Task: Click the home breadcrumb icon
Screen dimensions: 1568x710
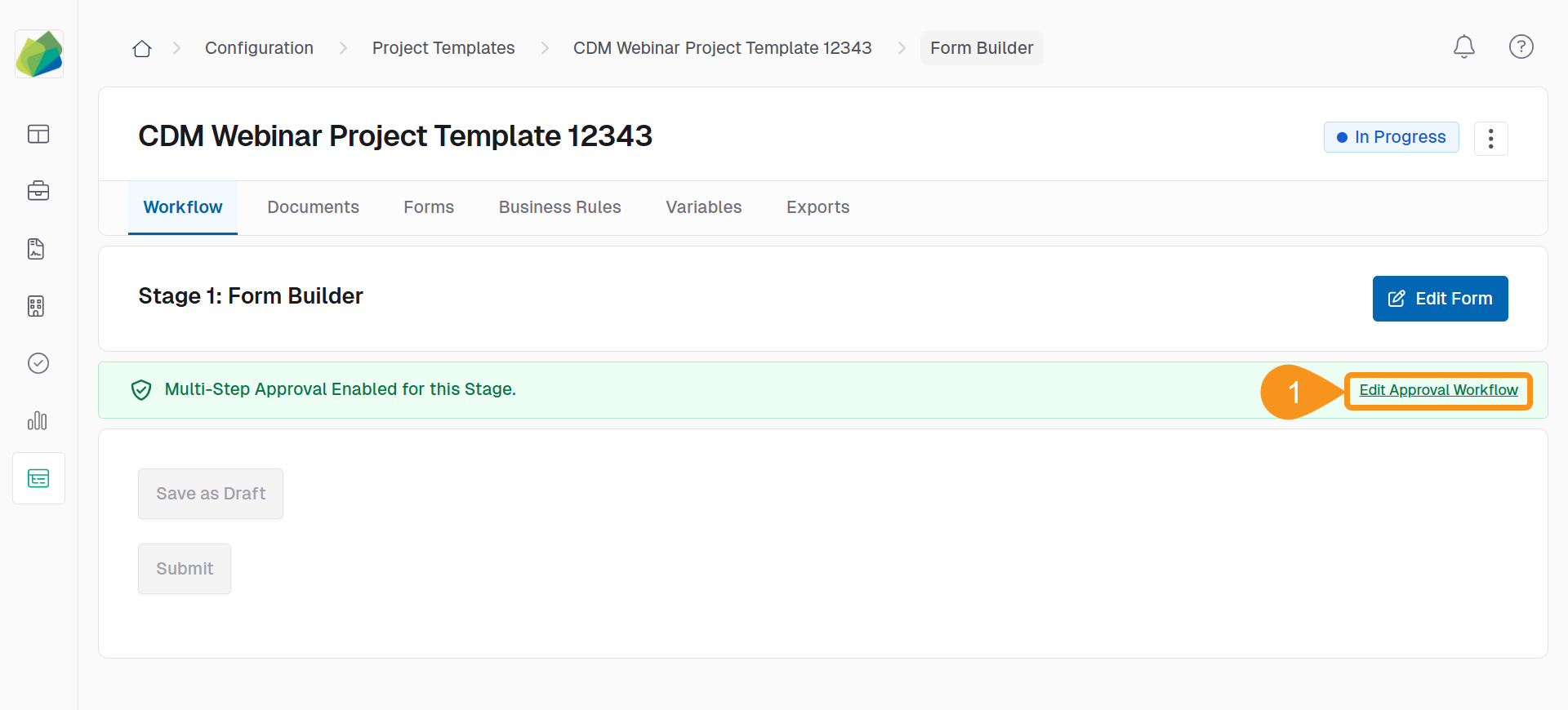Action: coord(141,48)
